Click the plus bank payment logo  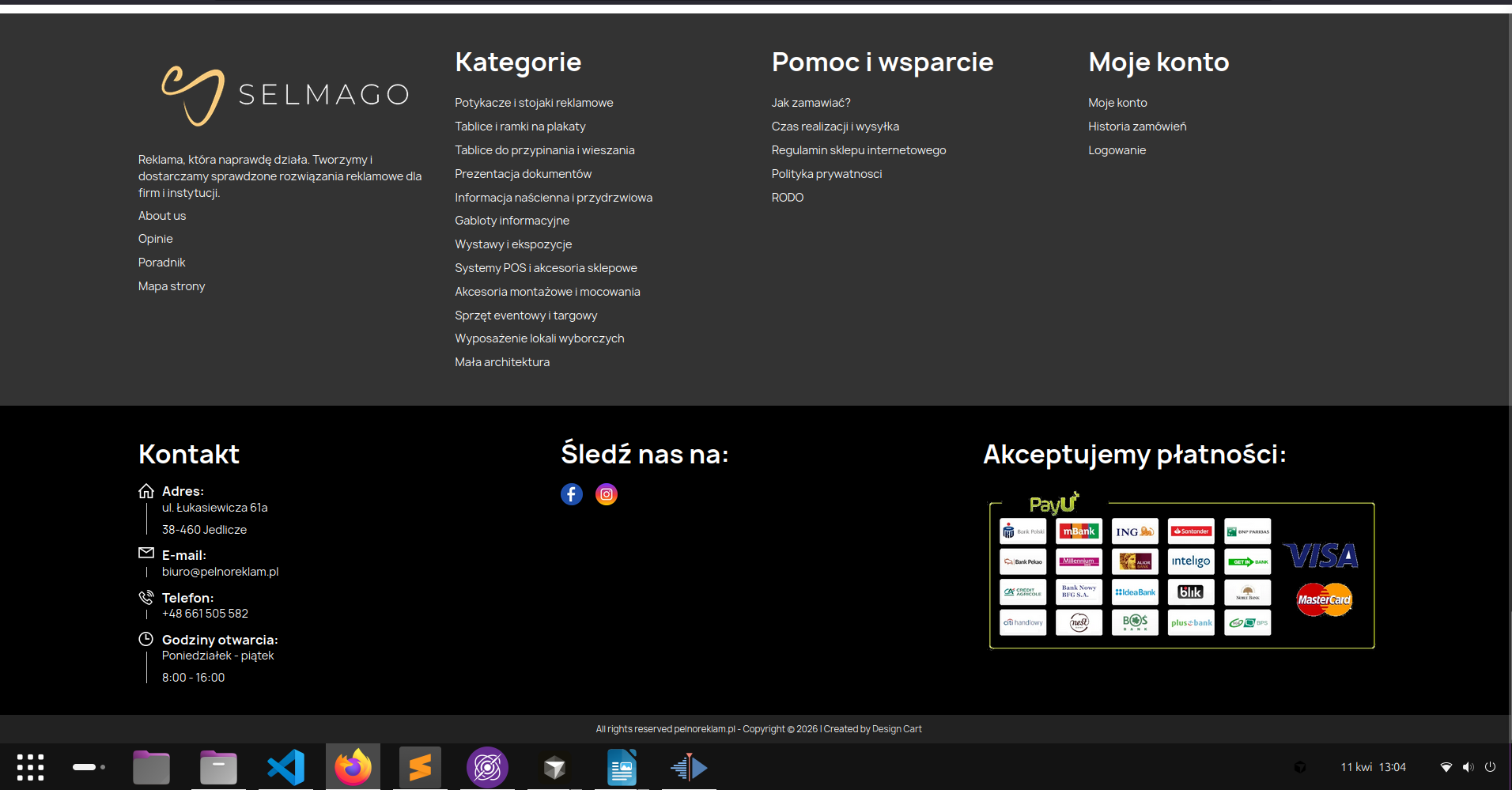(x=1191, y=622)
